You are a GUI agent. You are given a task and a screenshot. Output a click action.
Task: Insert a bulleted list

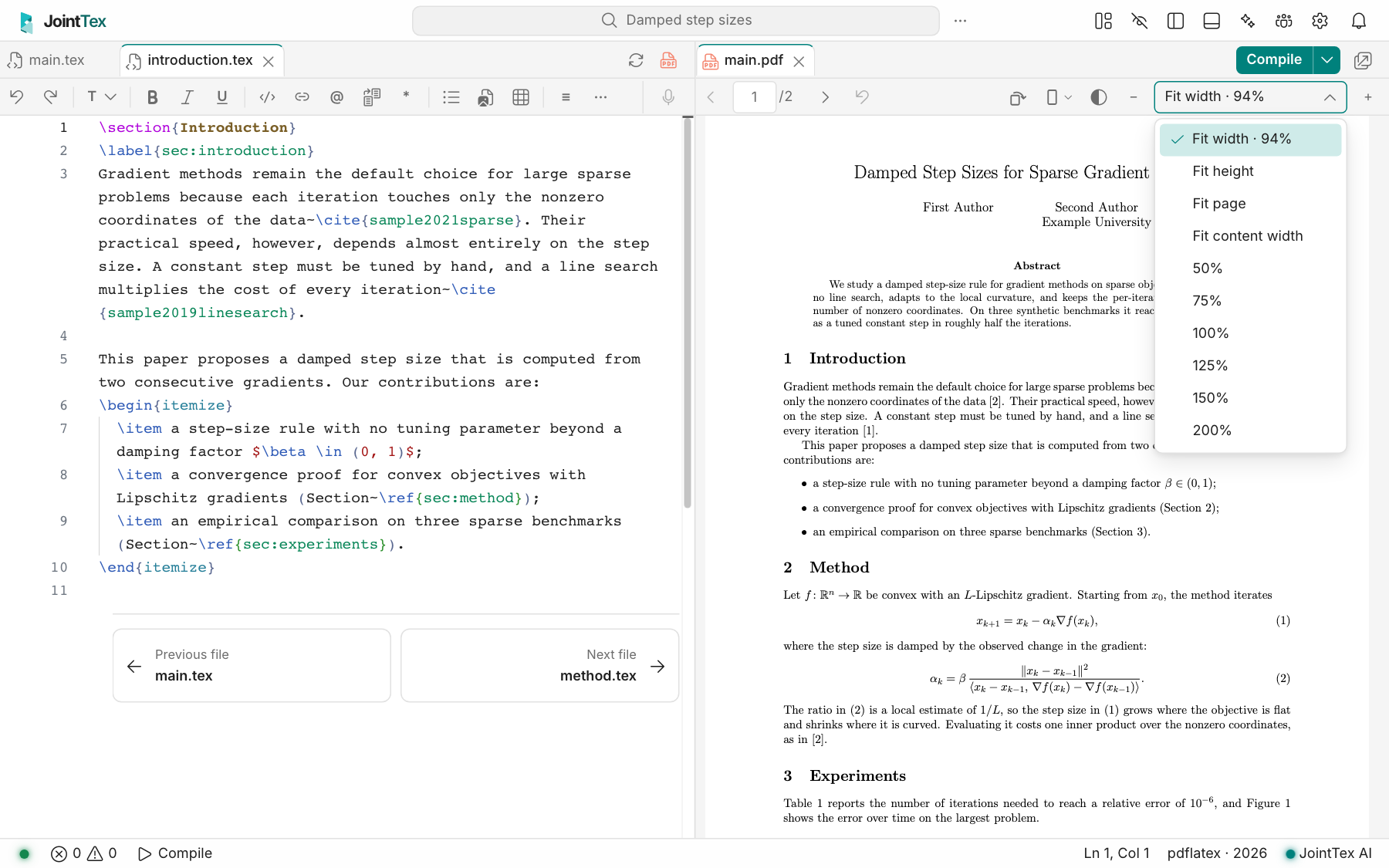click(x=451, y=96)
